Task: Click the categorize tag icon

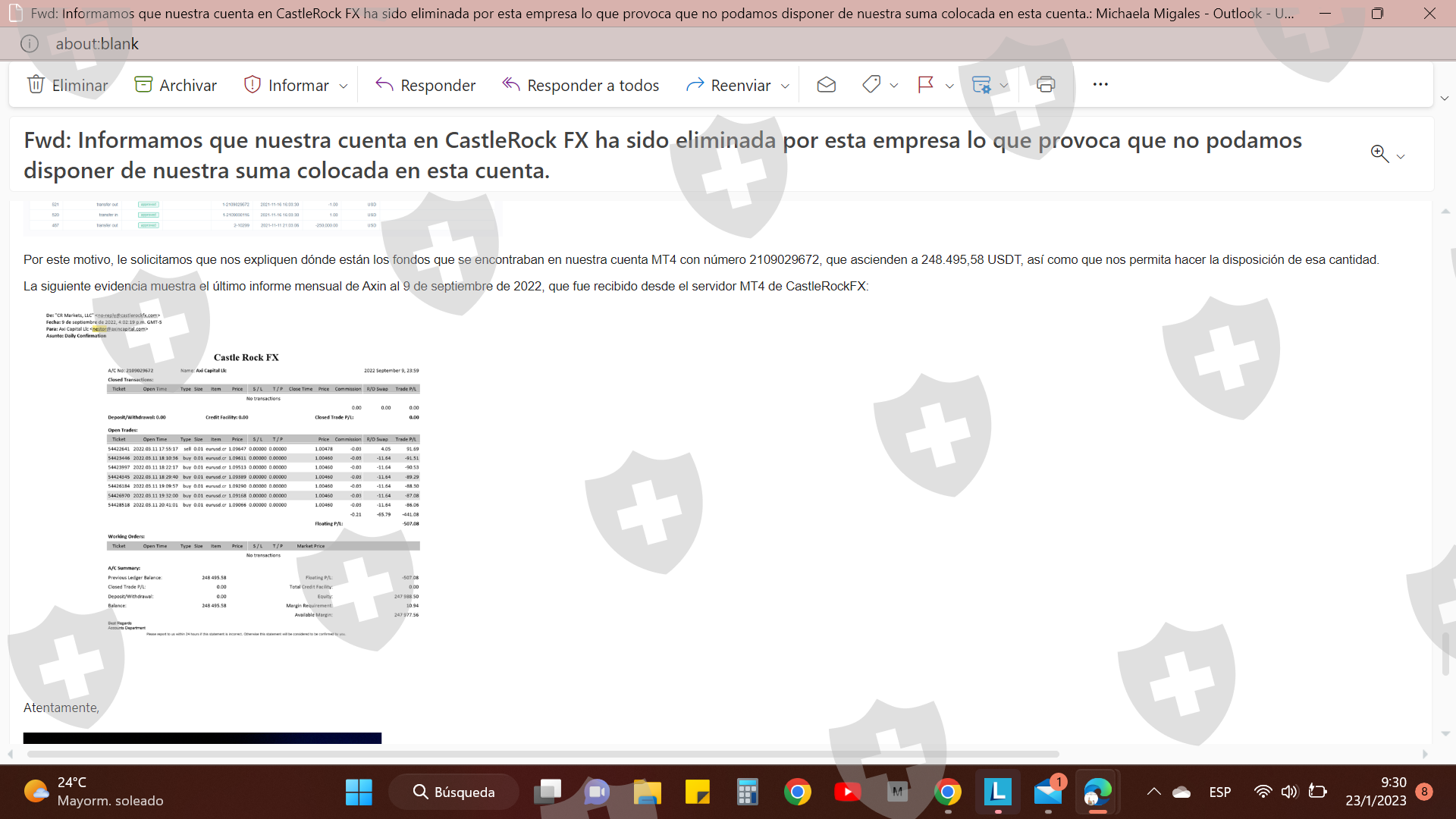Action: tap(871, 84)
